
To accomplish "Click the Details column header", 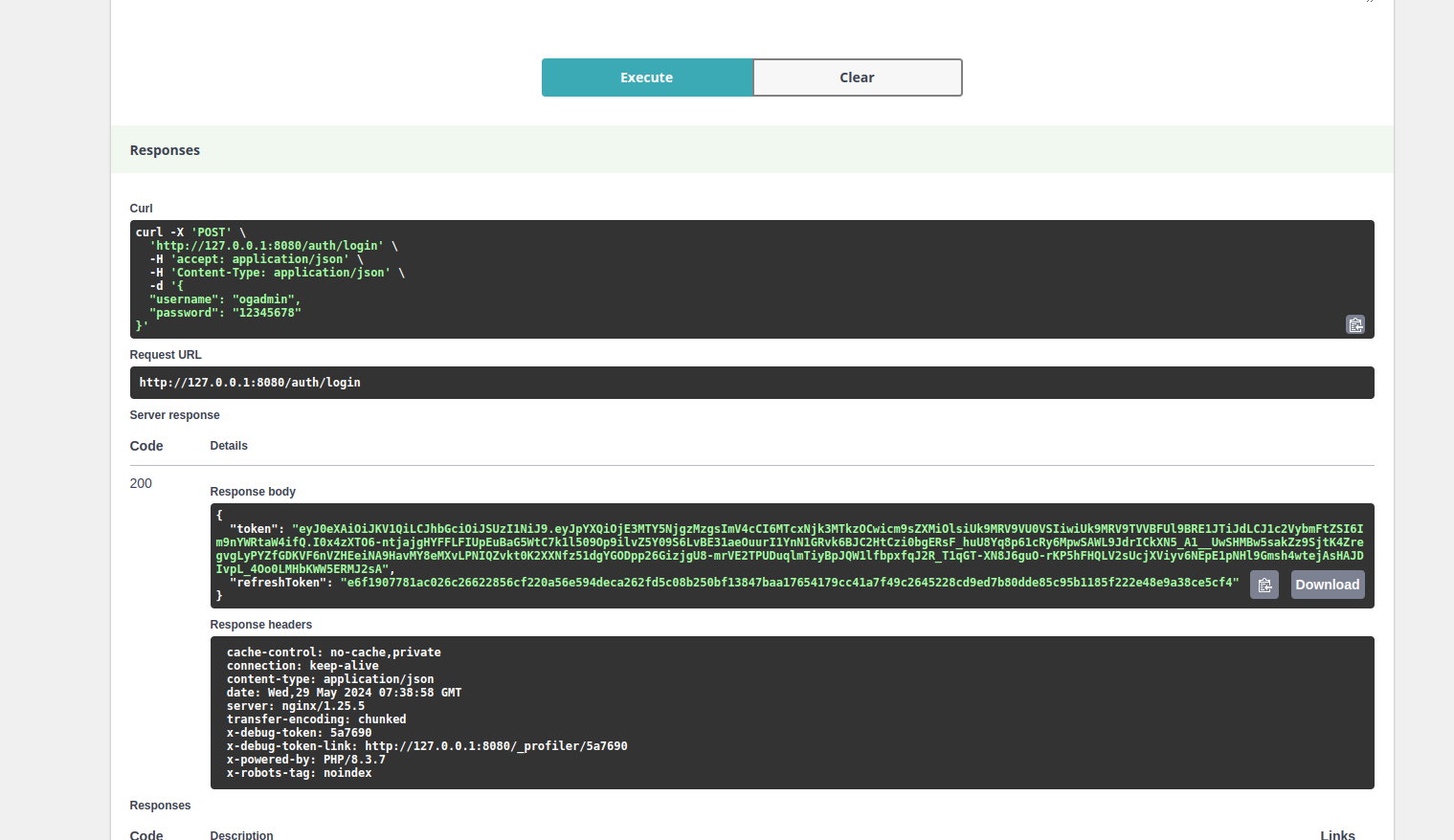I will point(229,446).
